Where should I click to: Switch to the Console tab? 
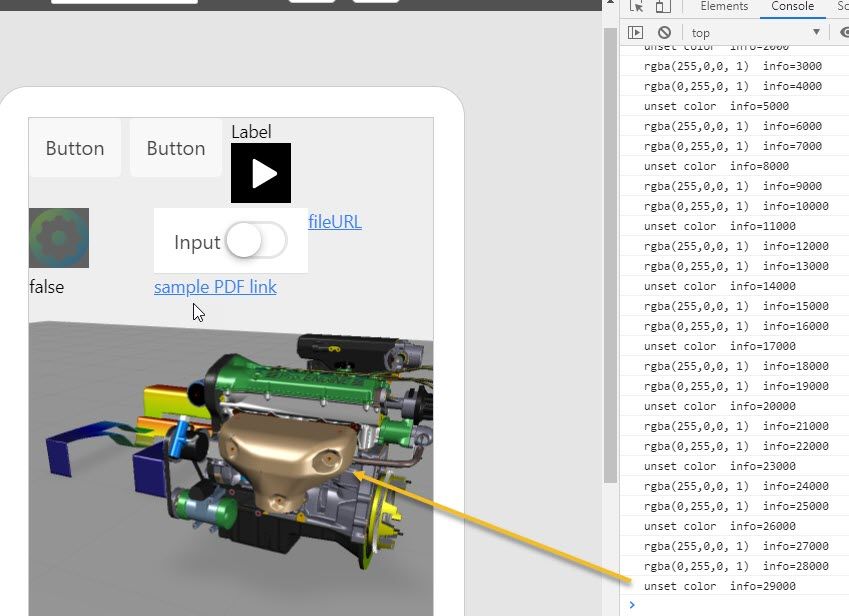coord(792,6)
